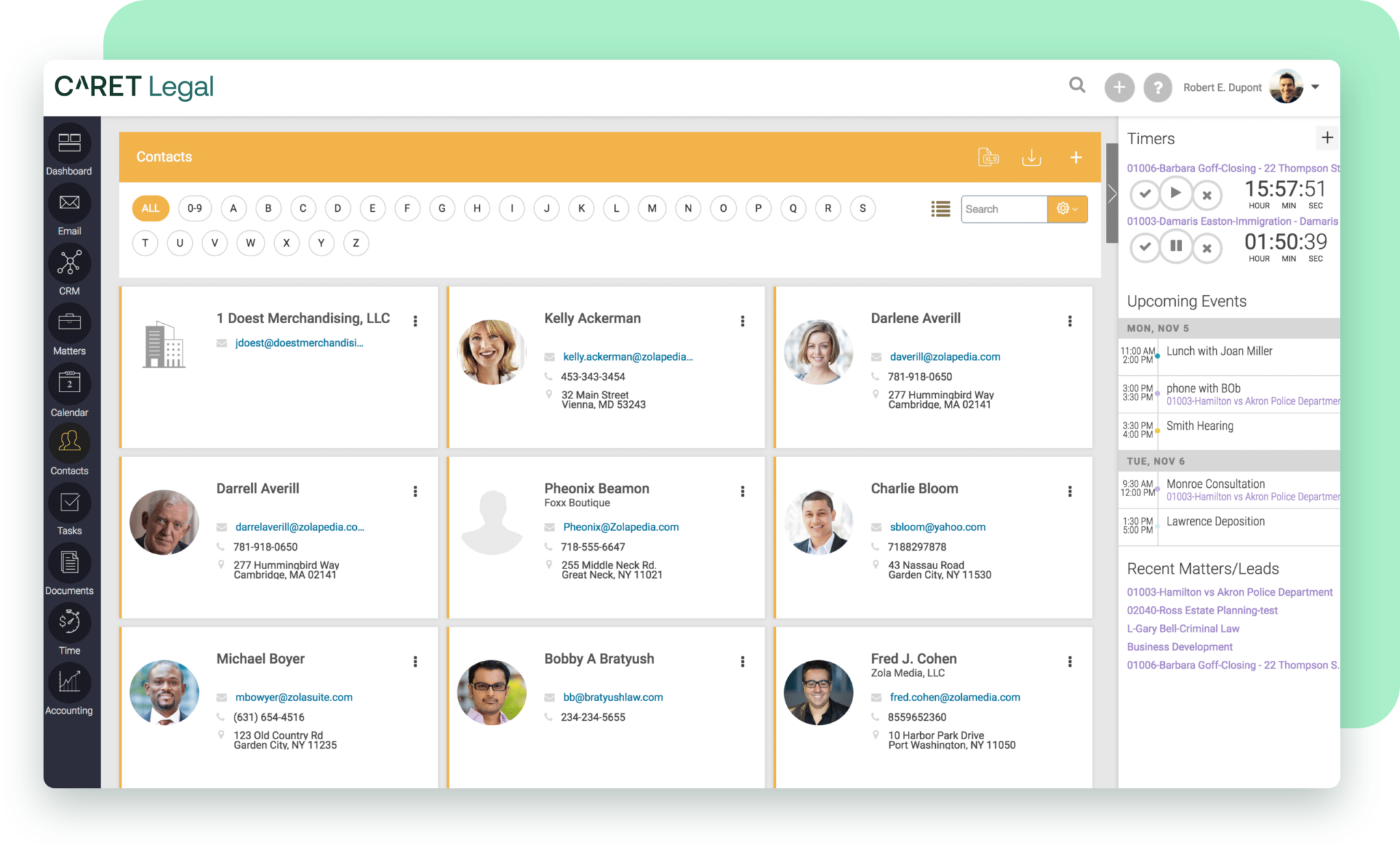
Task: Click the Documents sidebar icon
Action: pyautogui.click(x=69, y=562)
